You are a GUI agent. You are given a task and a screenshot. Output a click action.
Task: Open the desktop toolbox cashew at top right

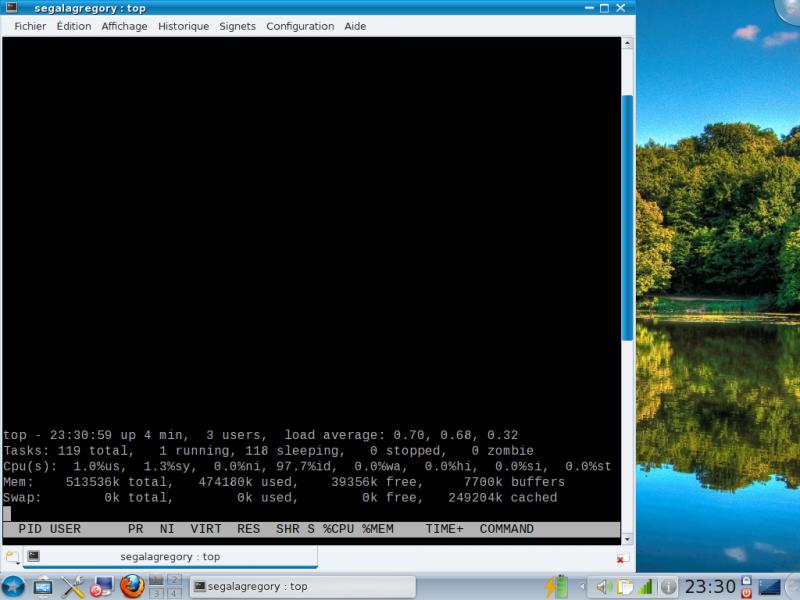click(x=788, y=10)
